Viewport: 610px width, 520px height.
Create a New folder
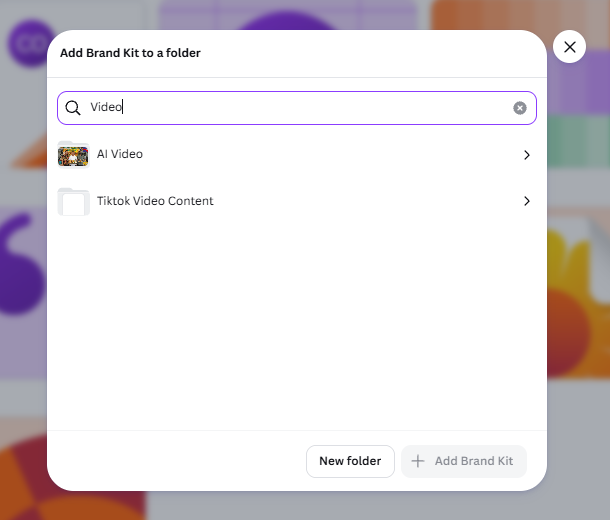tap(350, 461)
